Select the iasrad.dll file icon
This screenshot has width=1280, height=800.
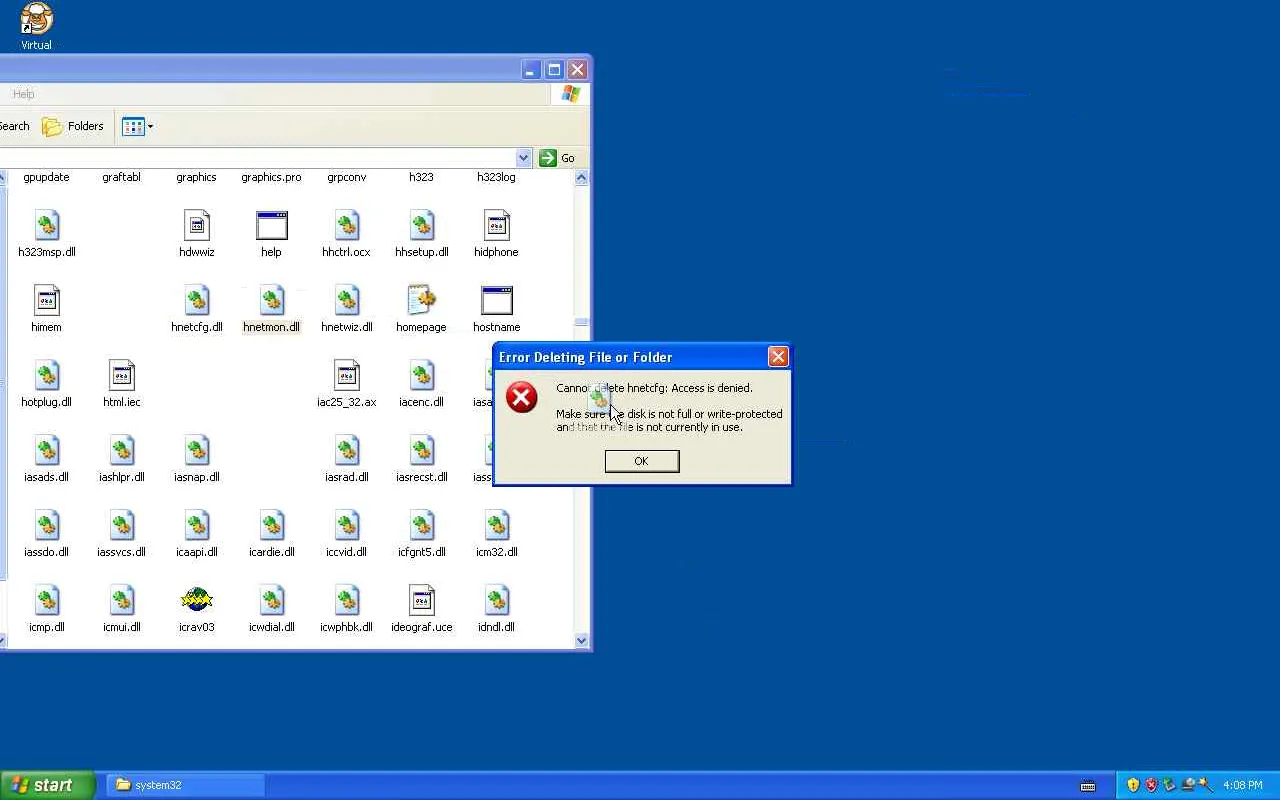(347, 450)
